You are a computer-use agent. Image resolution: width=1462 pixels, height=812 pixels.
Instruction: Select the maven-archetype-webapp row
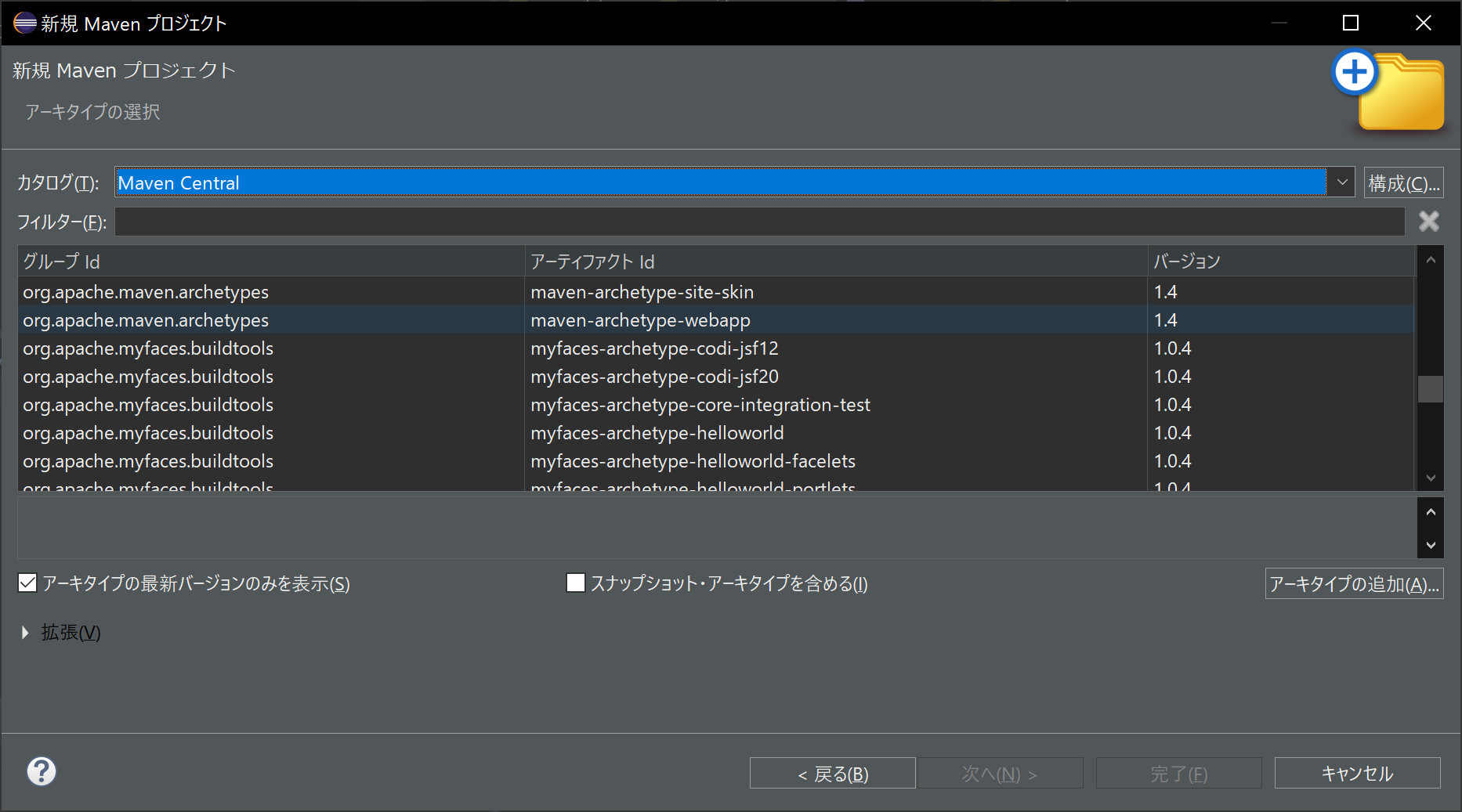coord(716,319)
